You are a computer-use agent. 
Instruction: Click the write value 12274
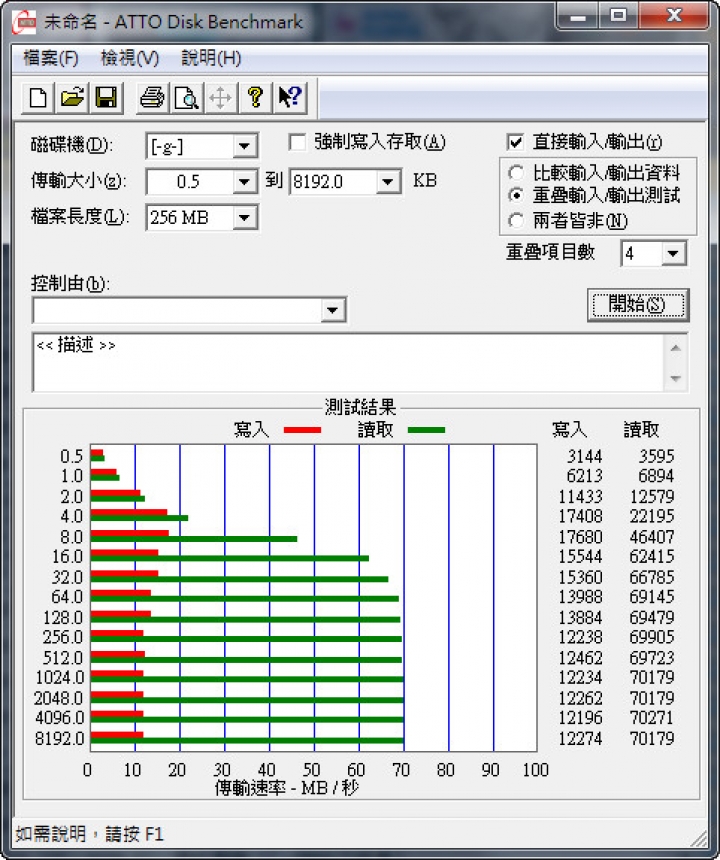[x=580, y=739]
